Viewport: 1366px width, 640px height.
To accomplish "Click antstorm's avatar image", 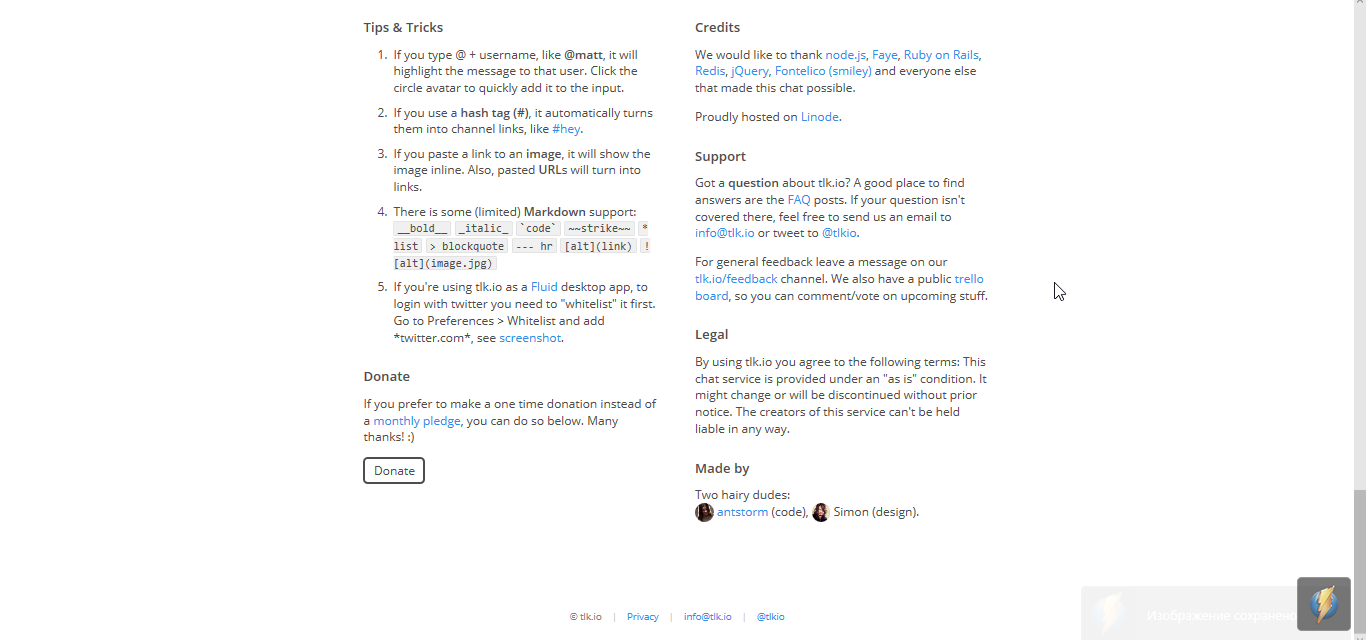I will pyautogui.click(x=705, y=512).
